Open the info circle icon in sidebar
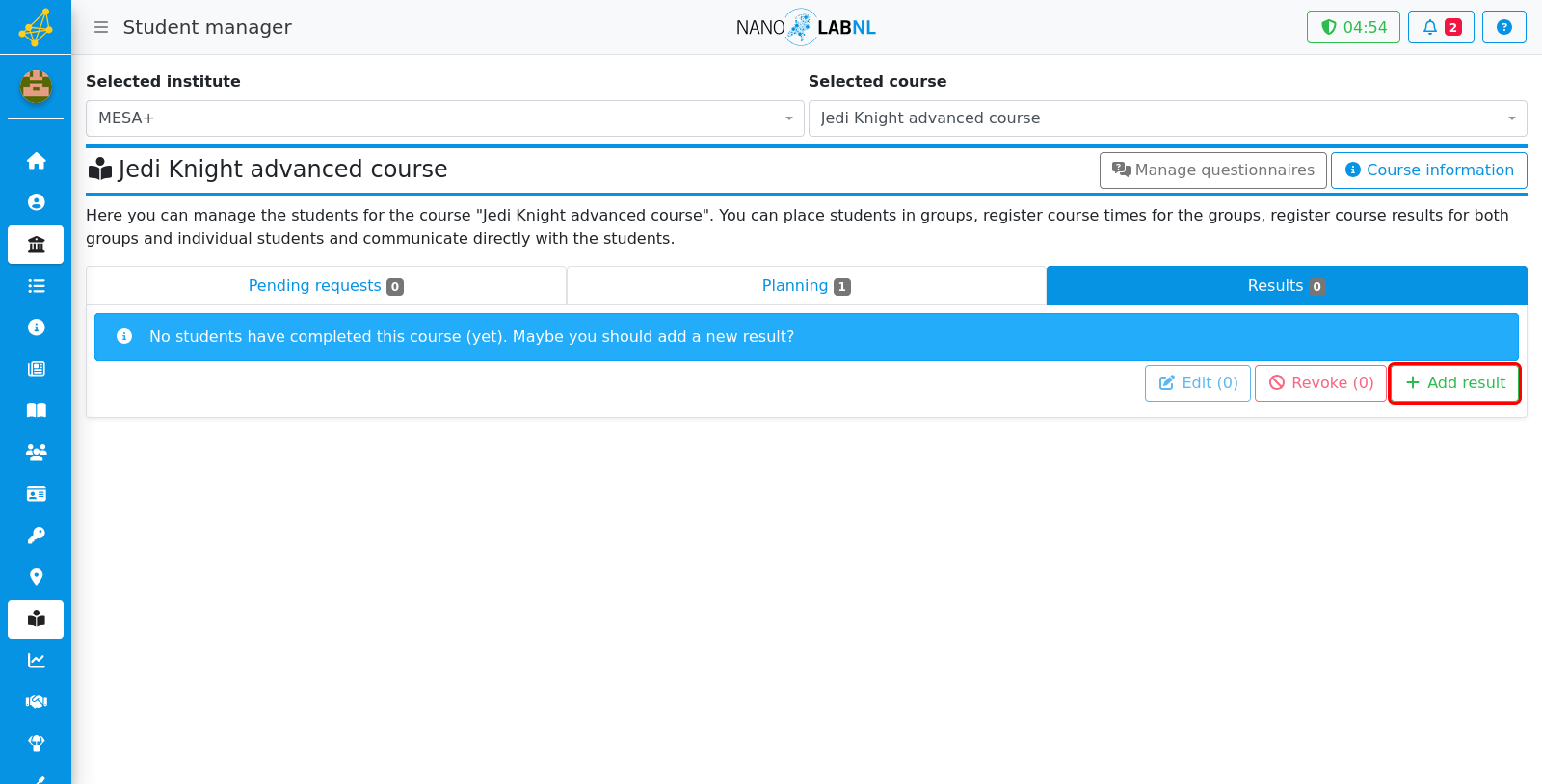The image size is (1542, 784). [36, 327]
